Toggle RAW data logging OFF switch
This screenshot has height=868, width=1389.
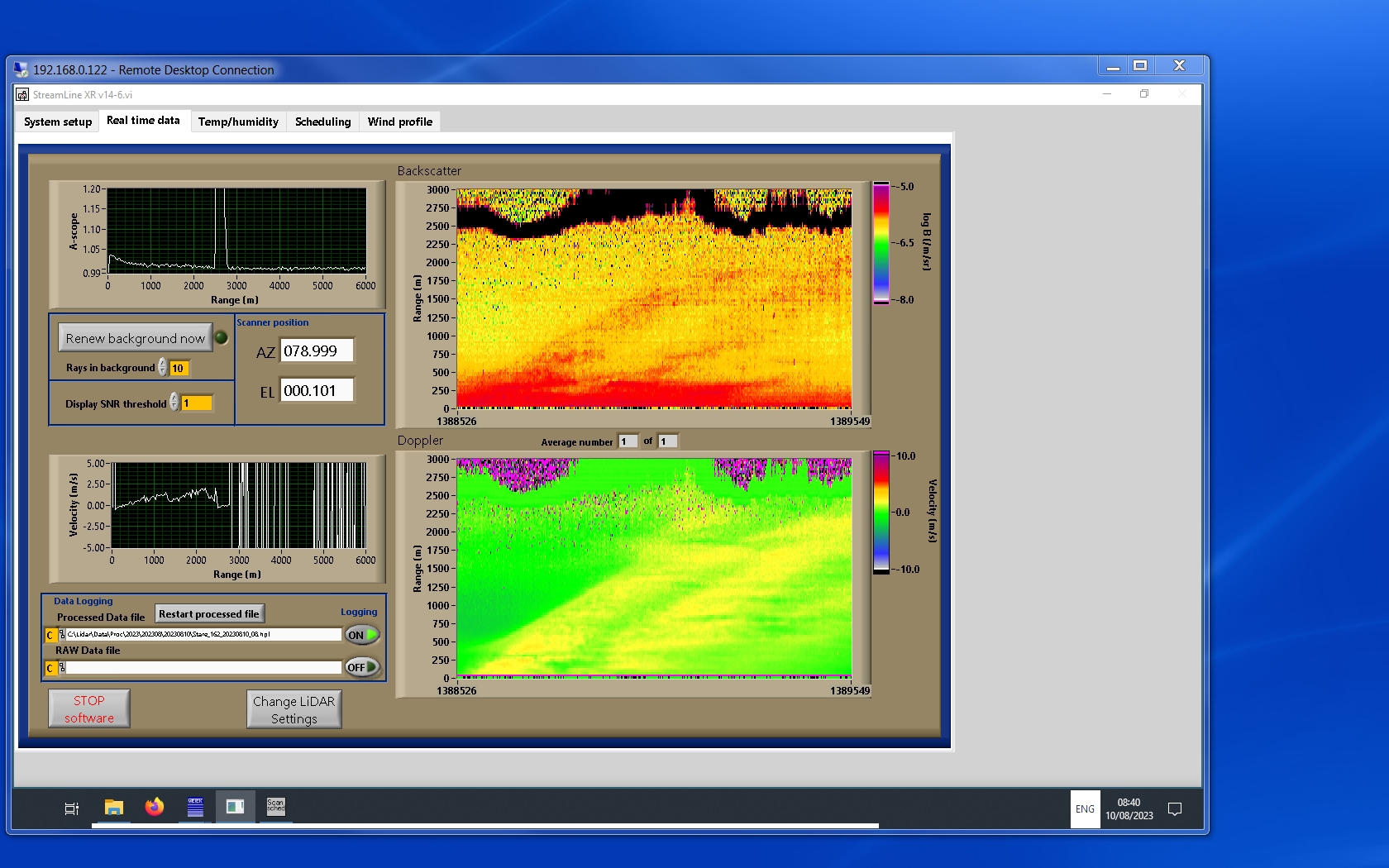click(x=362, y=667)
